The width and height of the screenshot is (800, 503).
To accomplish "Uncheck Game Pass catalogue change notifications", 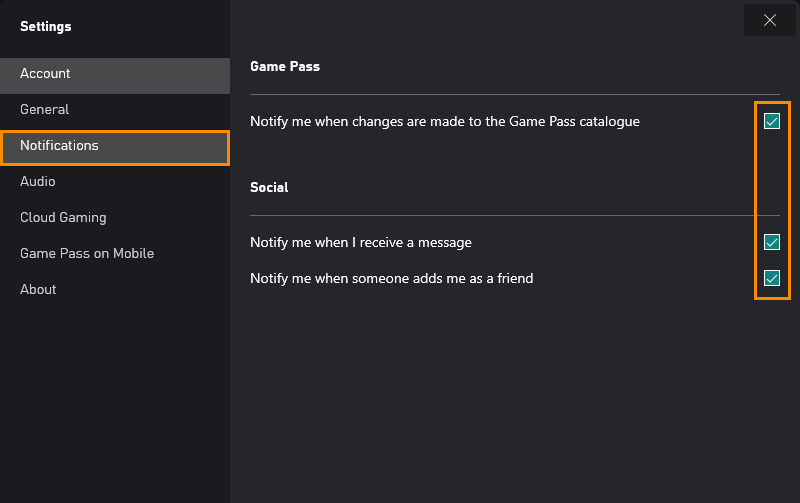I will click(x=771, y=121).
